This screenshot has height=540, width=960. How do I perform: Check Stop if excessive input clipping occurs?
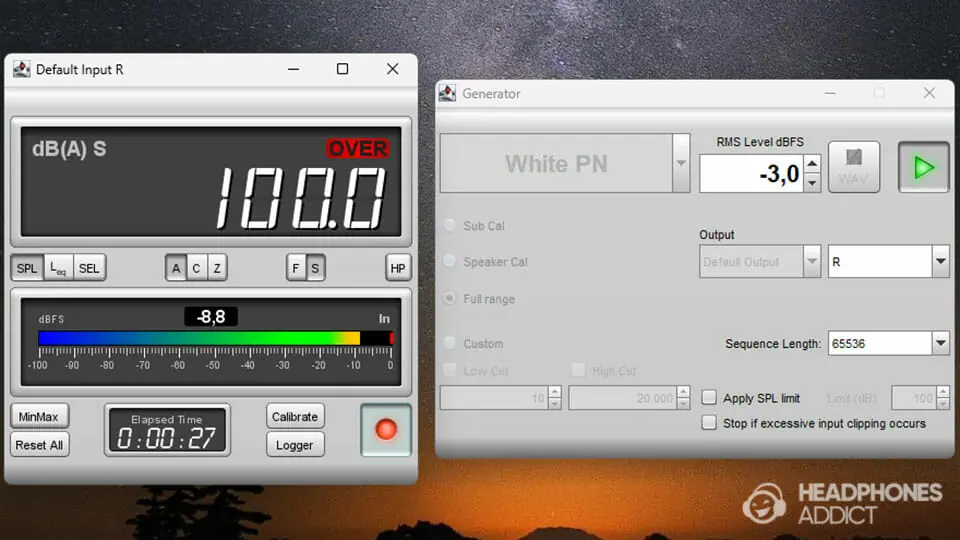709,423
